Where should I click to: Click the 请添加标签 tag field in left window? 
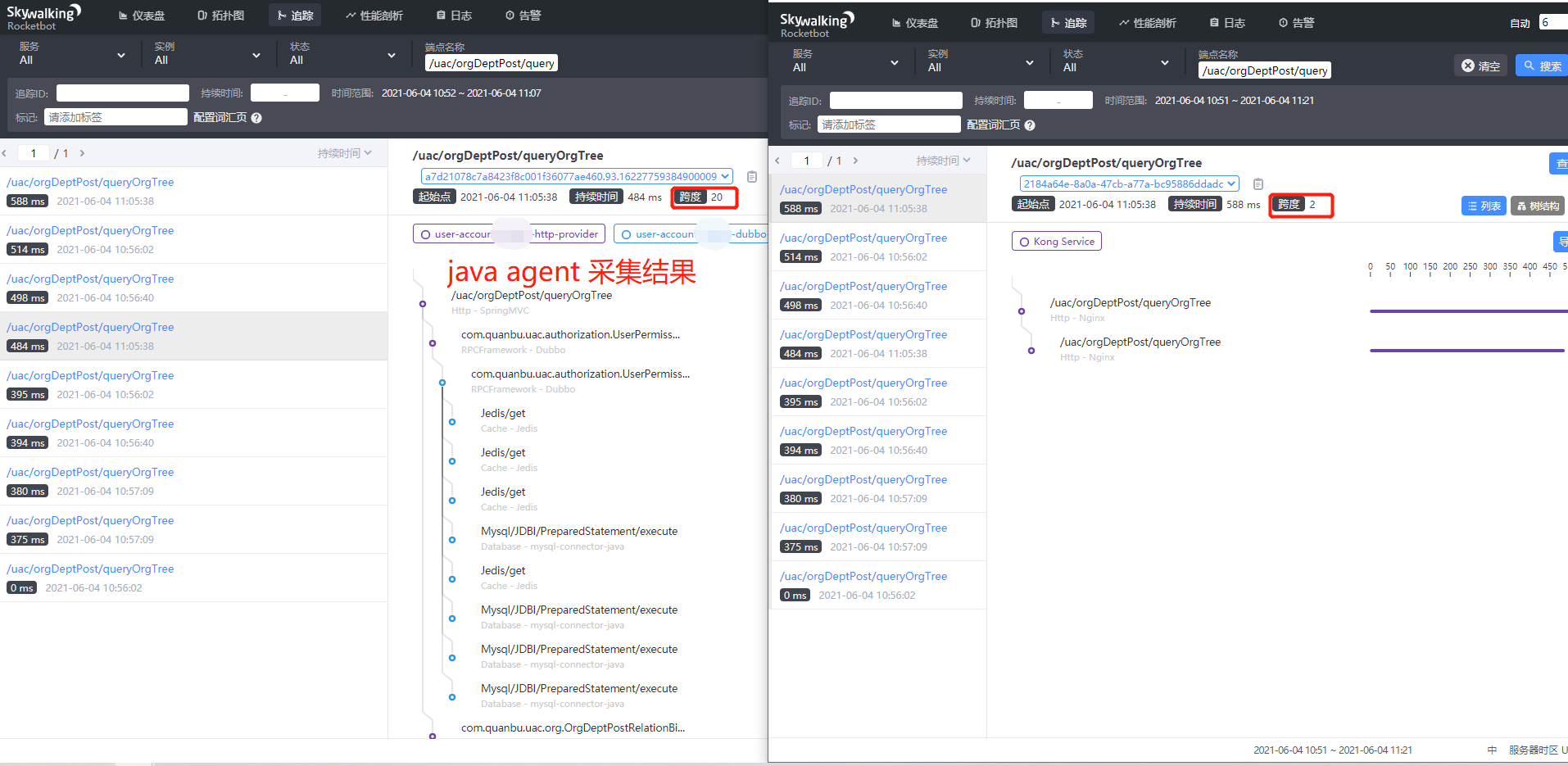click(116, 117)
